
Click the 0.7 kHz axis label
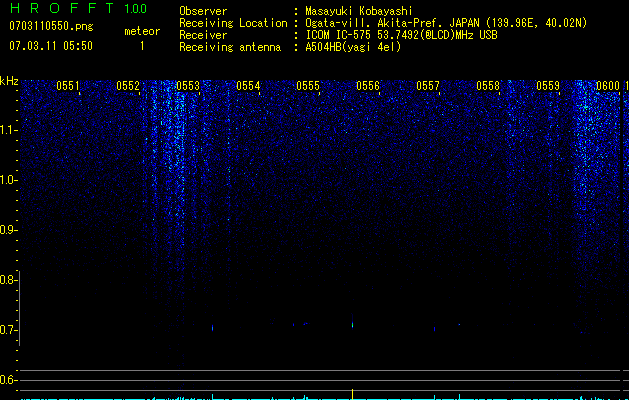8,330
